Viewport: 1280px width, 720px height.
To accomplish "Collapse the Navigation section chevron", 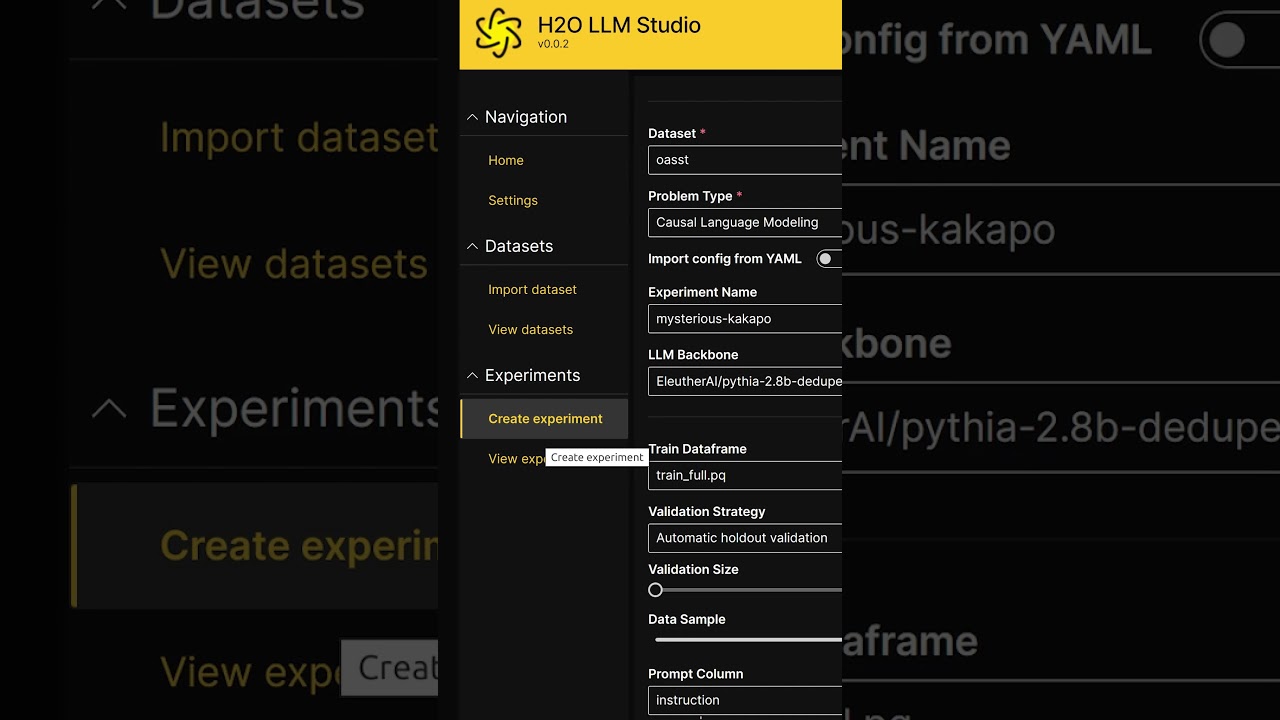I will [x=472, y=117].
